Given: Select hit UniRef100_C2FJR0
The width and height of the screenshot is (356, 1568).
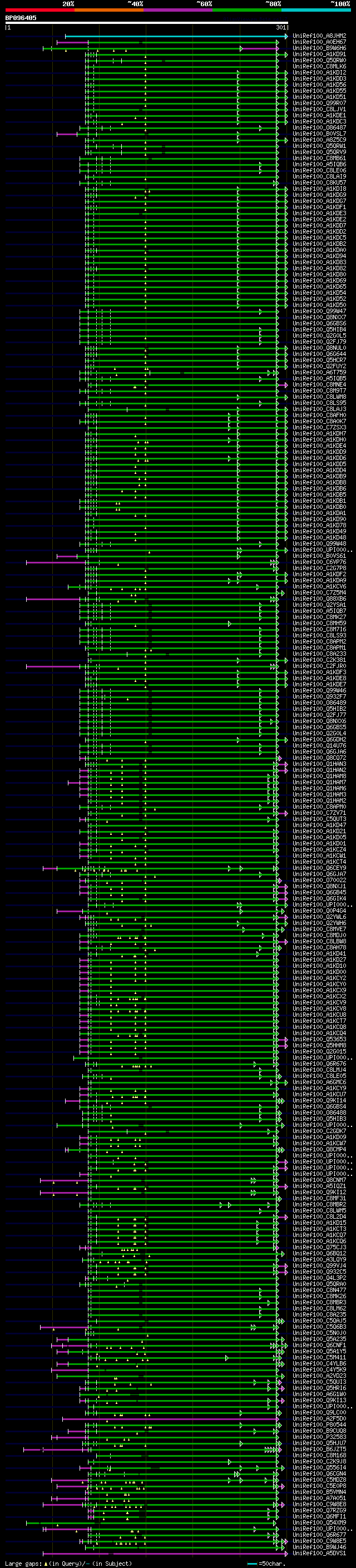Looking at the screenshot, I should click(x=319, y=666).
